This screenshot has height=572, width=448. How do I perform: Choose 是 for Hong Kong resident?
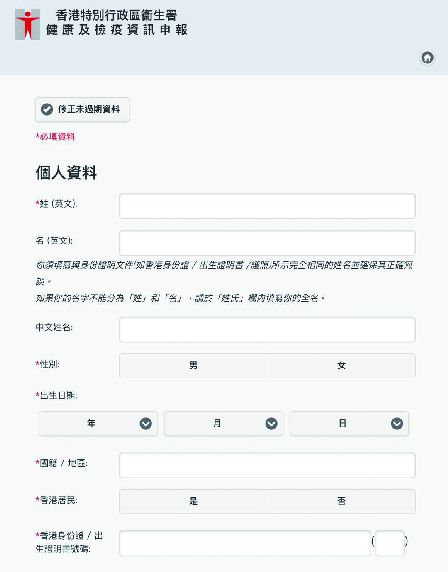coord(193,501)
